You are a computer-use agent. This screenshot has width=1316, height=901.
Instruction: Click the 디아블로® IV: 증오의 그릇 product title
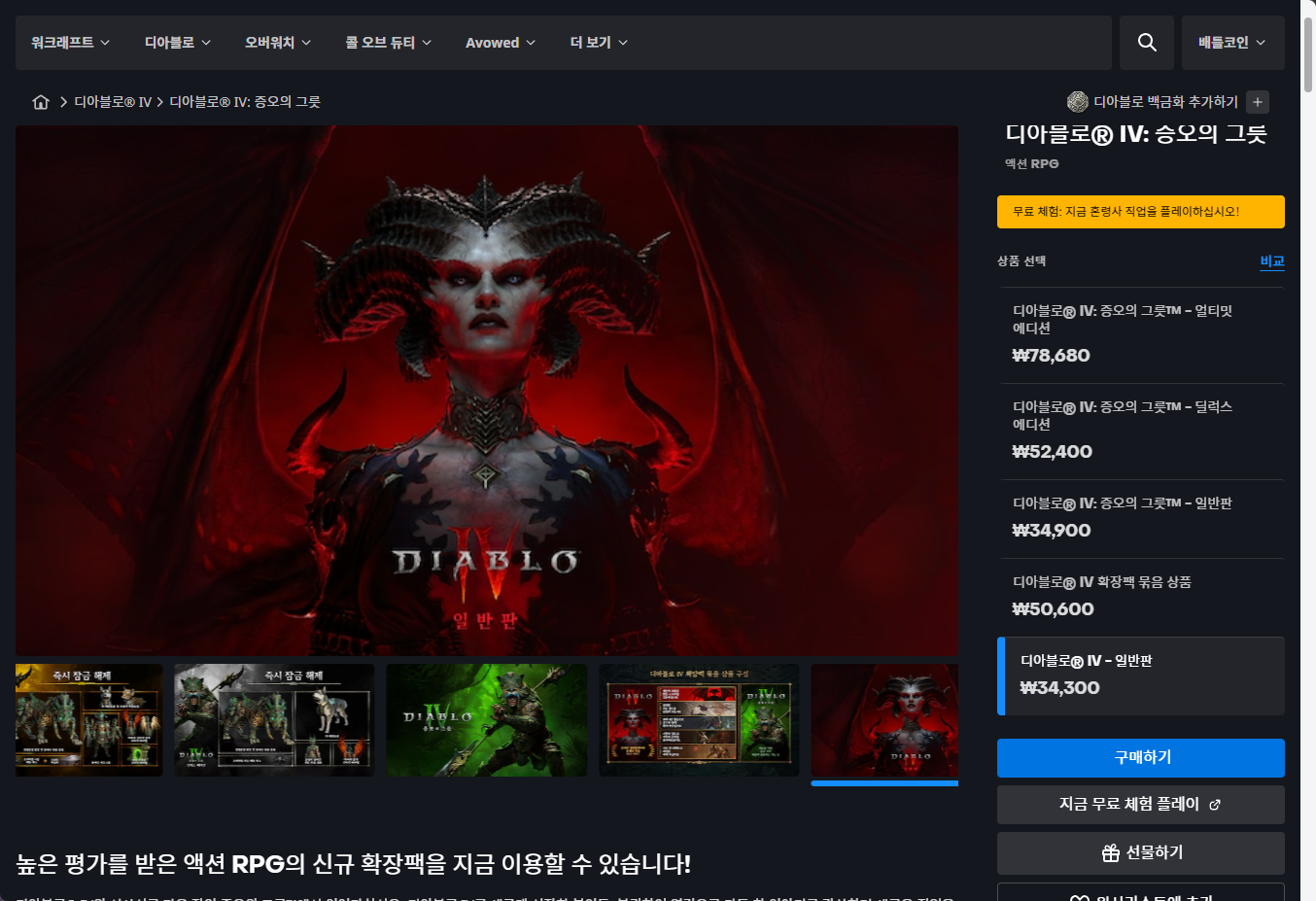click(x=1136, y=134)
